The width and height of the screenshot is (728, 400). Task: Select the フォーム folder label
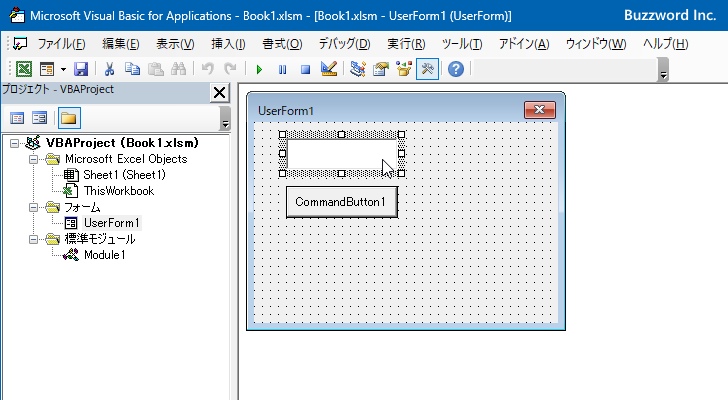pos(82,207)
